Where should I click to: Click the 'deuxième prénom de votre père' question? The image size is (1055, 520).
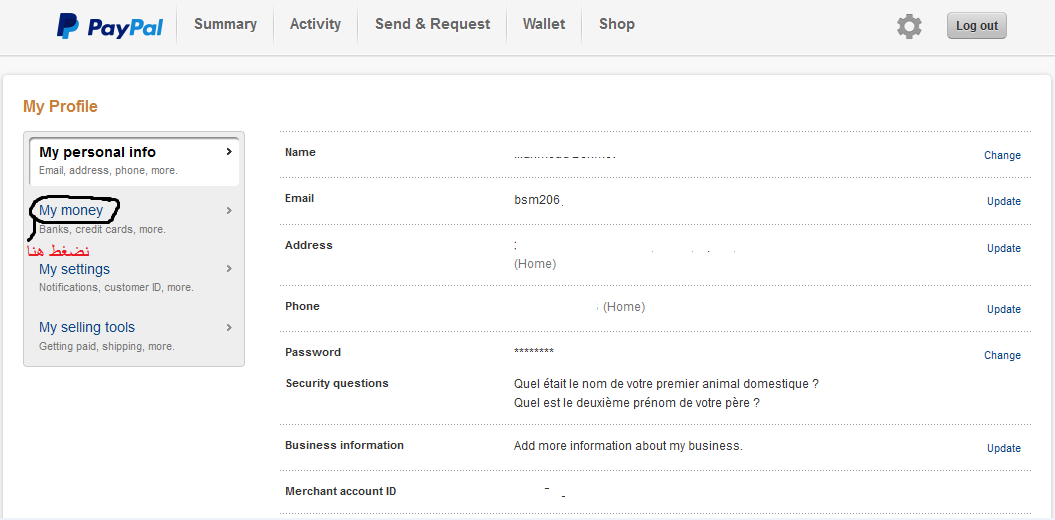pos(636,403)
